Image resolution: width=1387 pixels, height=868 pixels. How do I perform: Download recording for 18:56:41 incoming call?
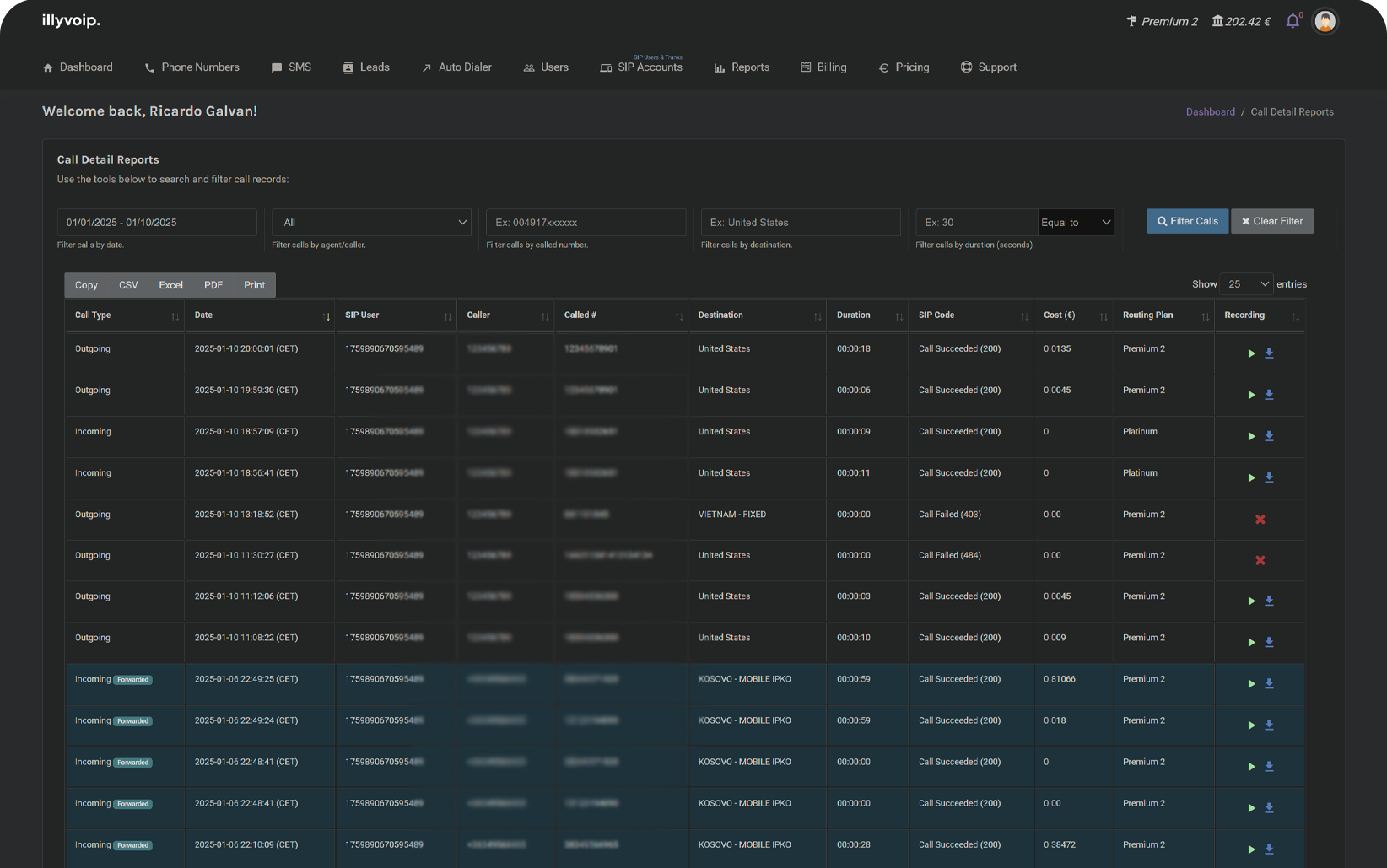[x=1269, y=477]
